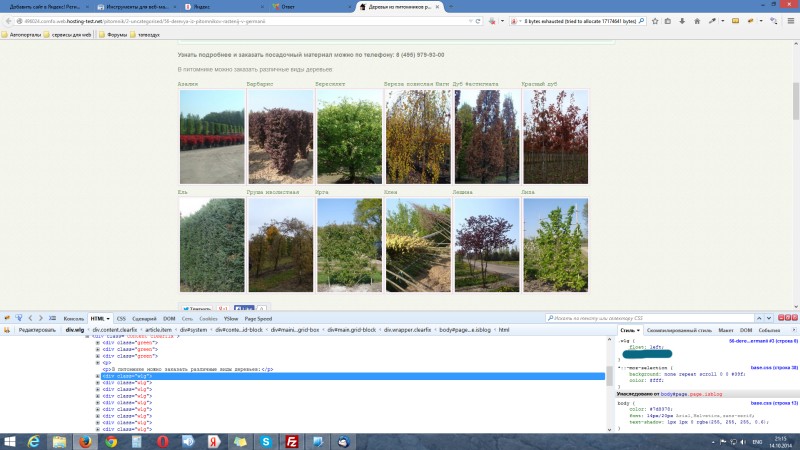800x450 pixels.
Task: Open the Стиль tab dropdown arrow
Action: [x=638, y=331]
